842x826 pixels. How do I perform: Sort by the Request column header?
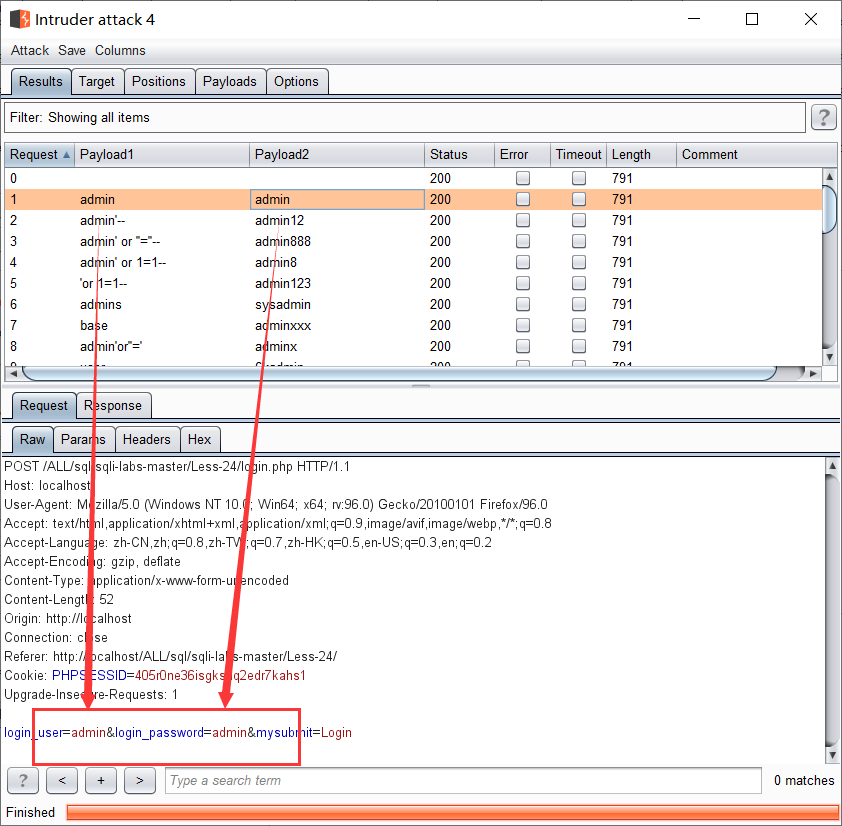[x=39, y=155]
